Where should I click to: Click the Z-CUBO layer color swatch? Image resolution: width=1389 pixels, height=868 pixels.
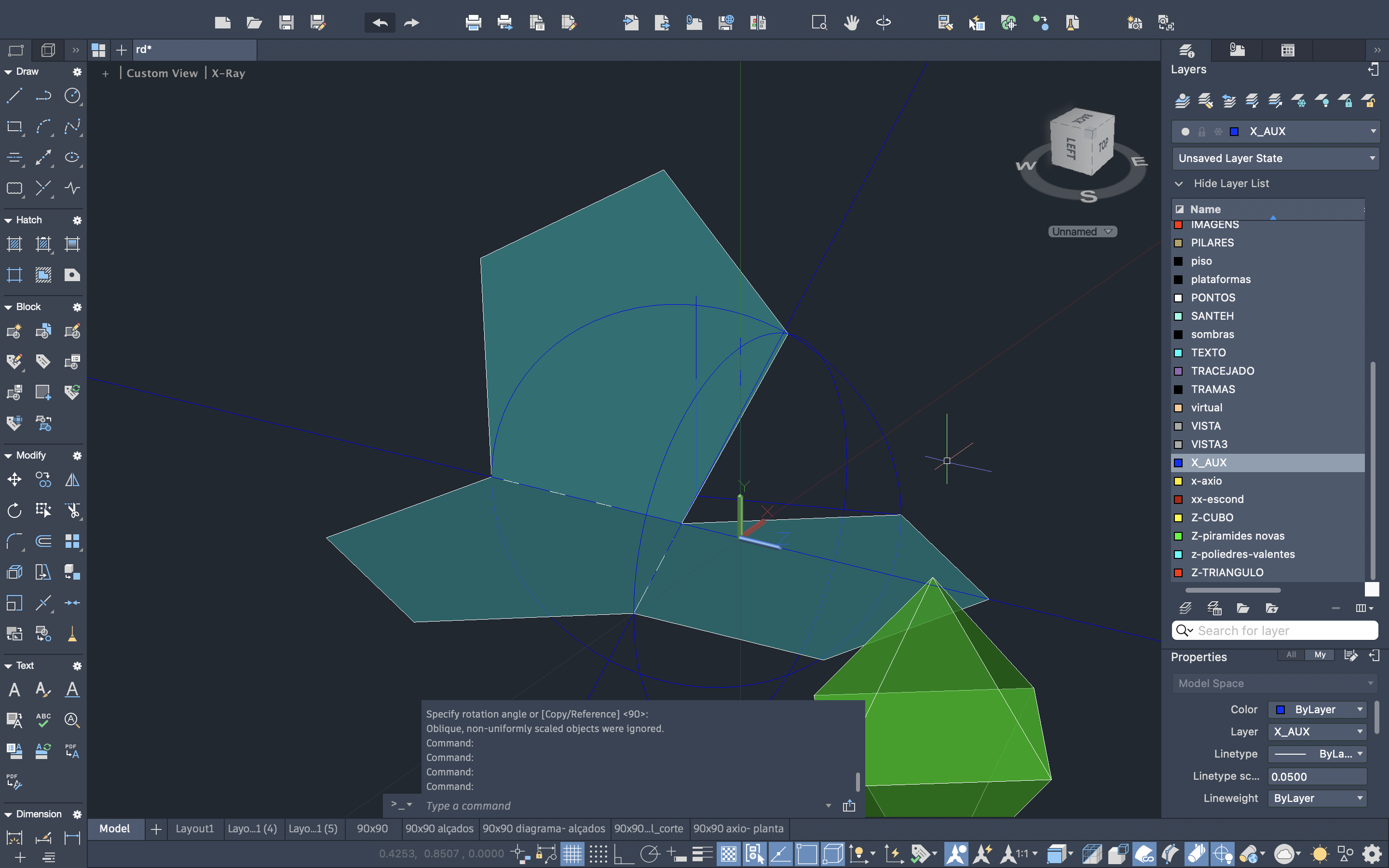click(1178, 518)
